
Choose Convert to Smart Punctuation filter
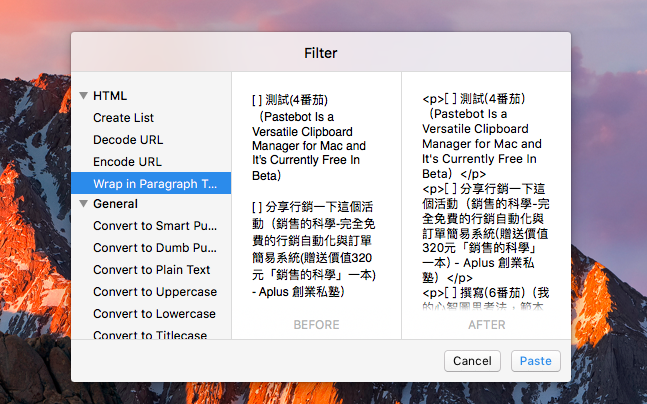pyautogui.click(x=154, y=226)
